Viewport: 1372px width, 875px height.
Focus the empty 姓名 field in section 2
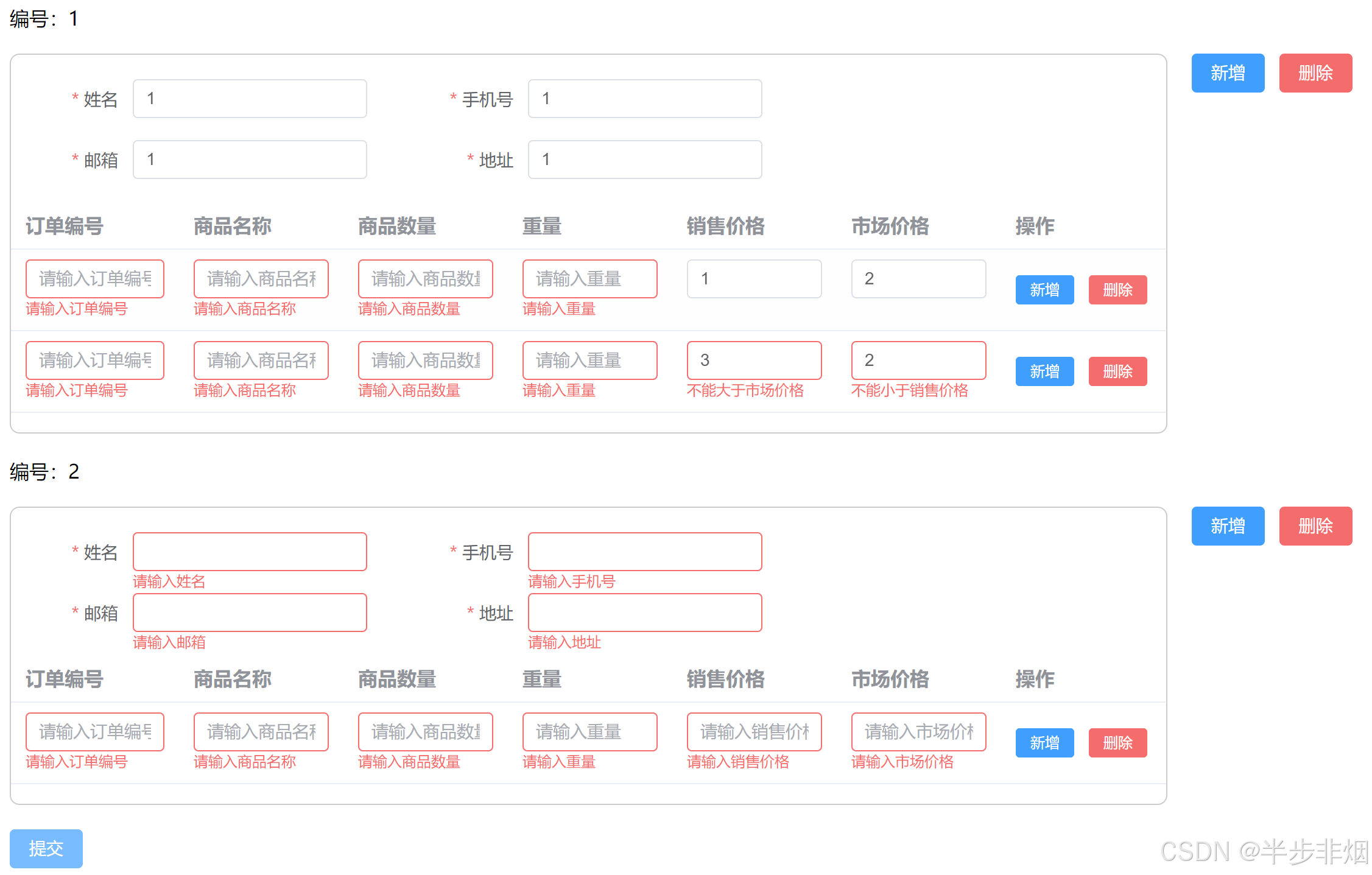click(x=250, y=552)
